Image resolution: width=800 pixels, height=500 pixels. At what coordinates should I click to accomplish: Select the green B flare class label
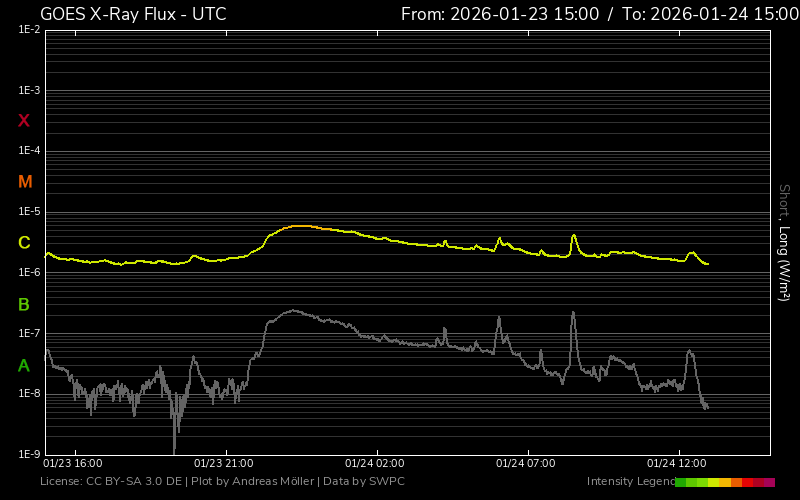point(24,305)
